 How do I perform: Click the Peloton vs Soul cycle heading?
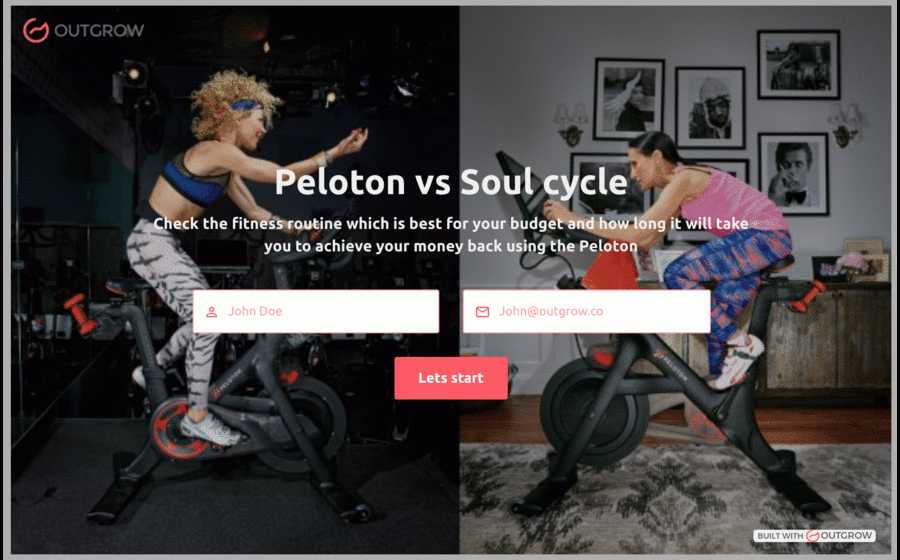click(451, 182)
